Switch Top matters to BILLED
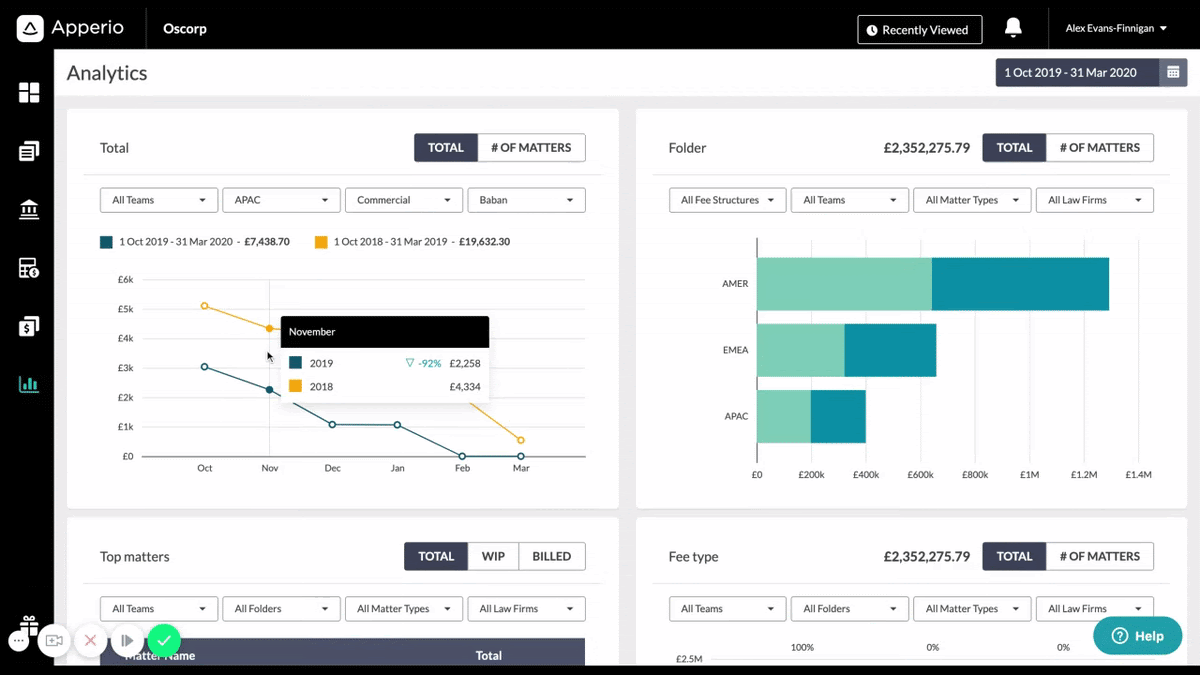1200x675 pixels. pos(552,557)
